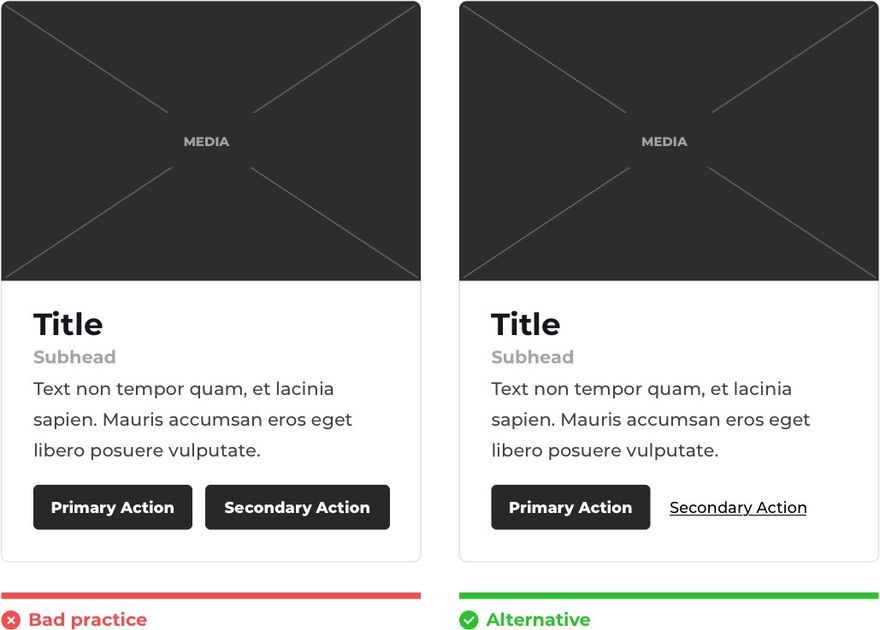Select the left card MEDIA placeholder
880x630 pixels.
click(x=211, y=141)
